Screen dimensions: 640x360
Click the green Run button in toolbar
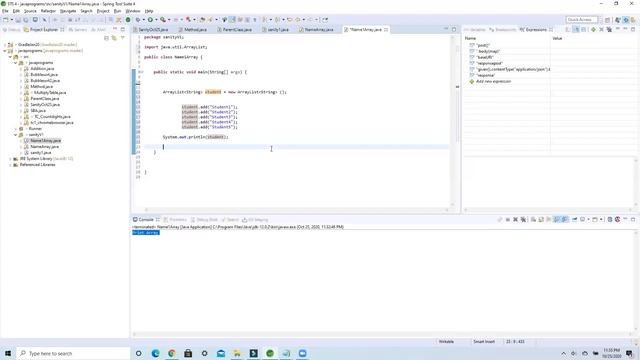150,20
